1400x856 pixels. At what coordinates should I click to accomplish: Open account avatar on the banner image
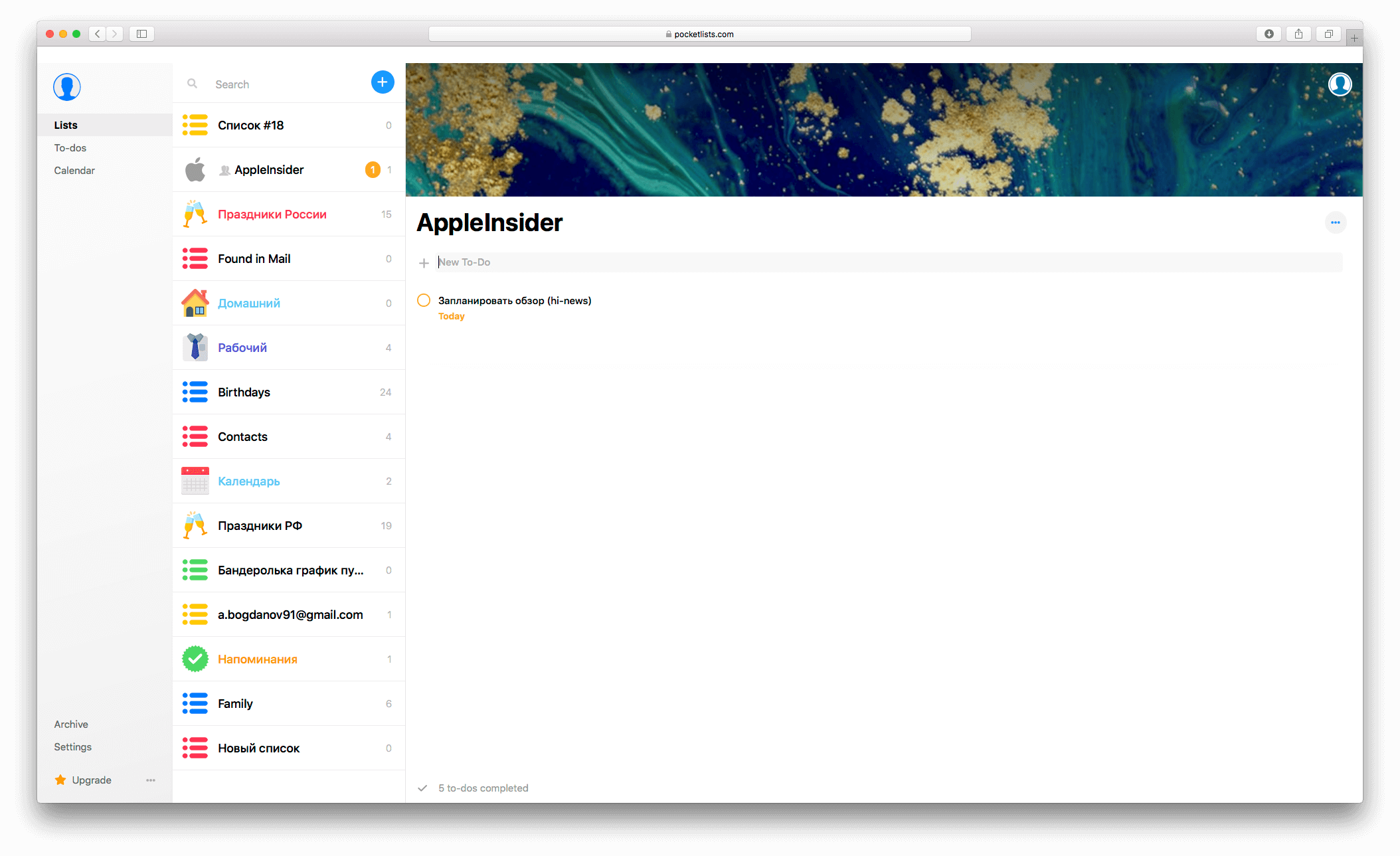[1340, 84]
